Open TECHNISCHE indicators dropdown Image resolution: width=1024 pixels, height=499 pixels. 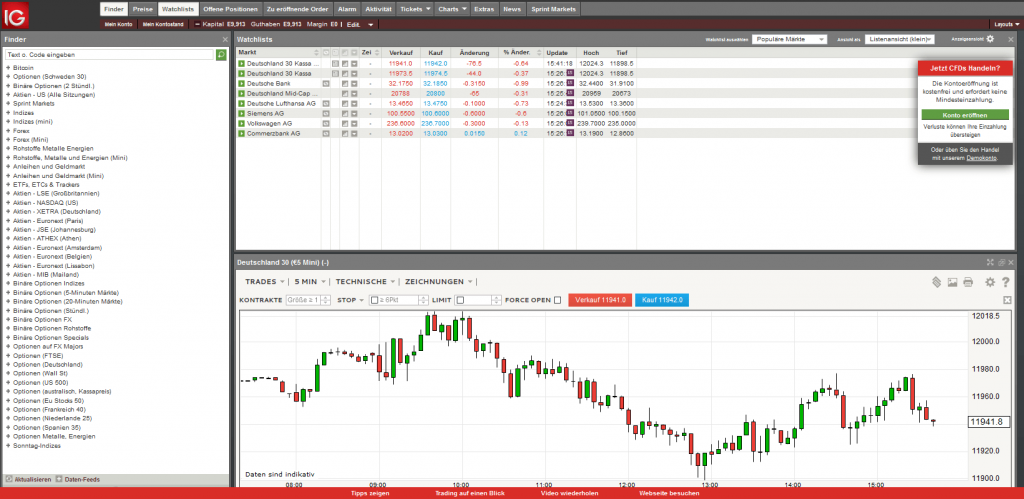(366, 282)
